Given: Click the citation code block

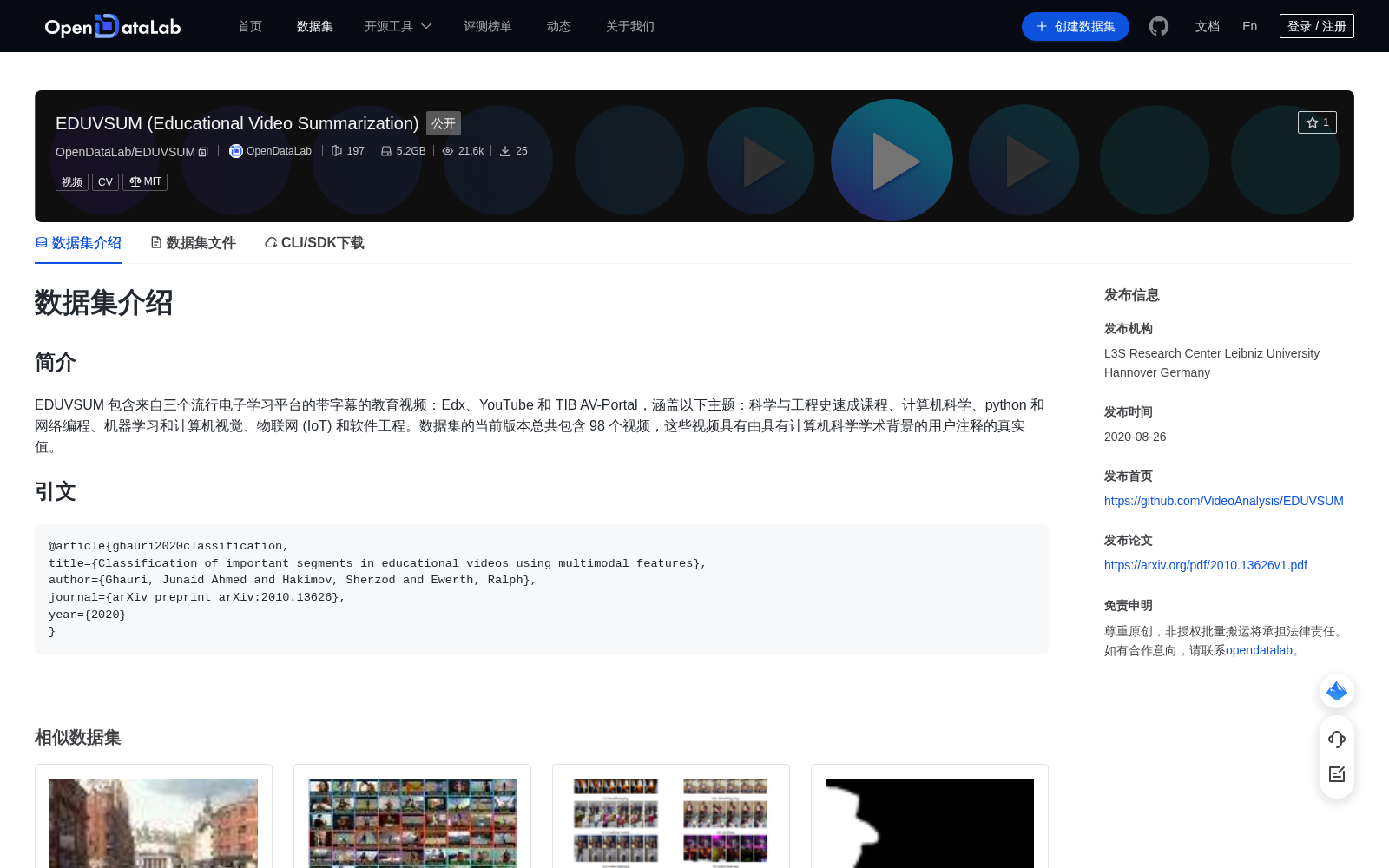Looking at the screenshot, I should pyautogui.click(x=542, y=589).
